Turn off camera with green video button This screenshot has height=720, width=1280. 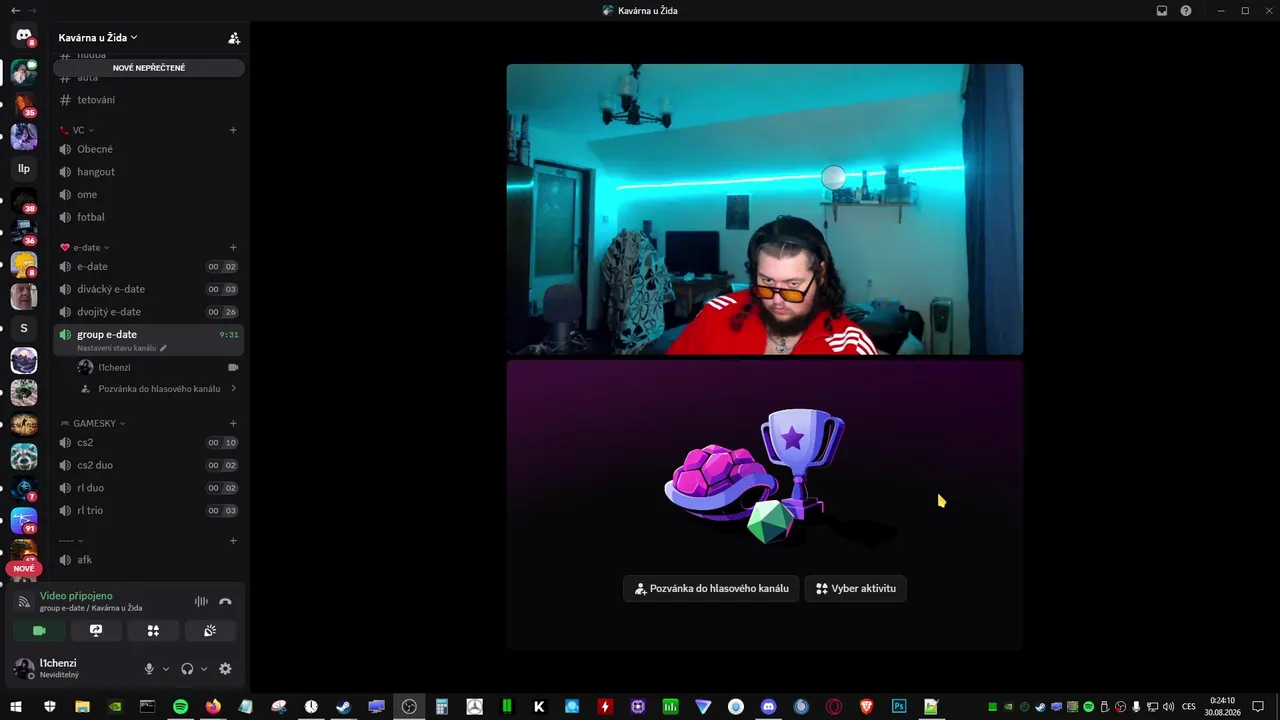pos(39,631)
